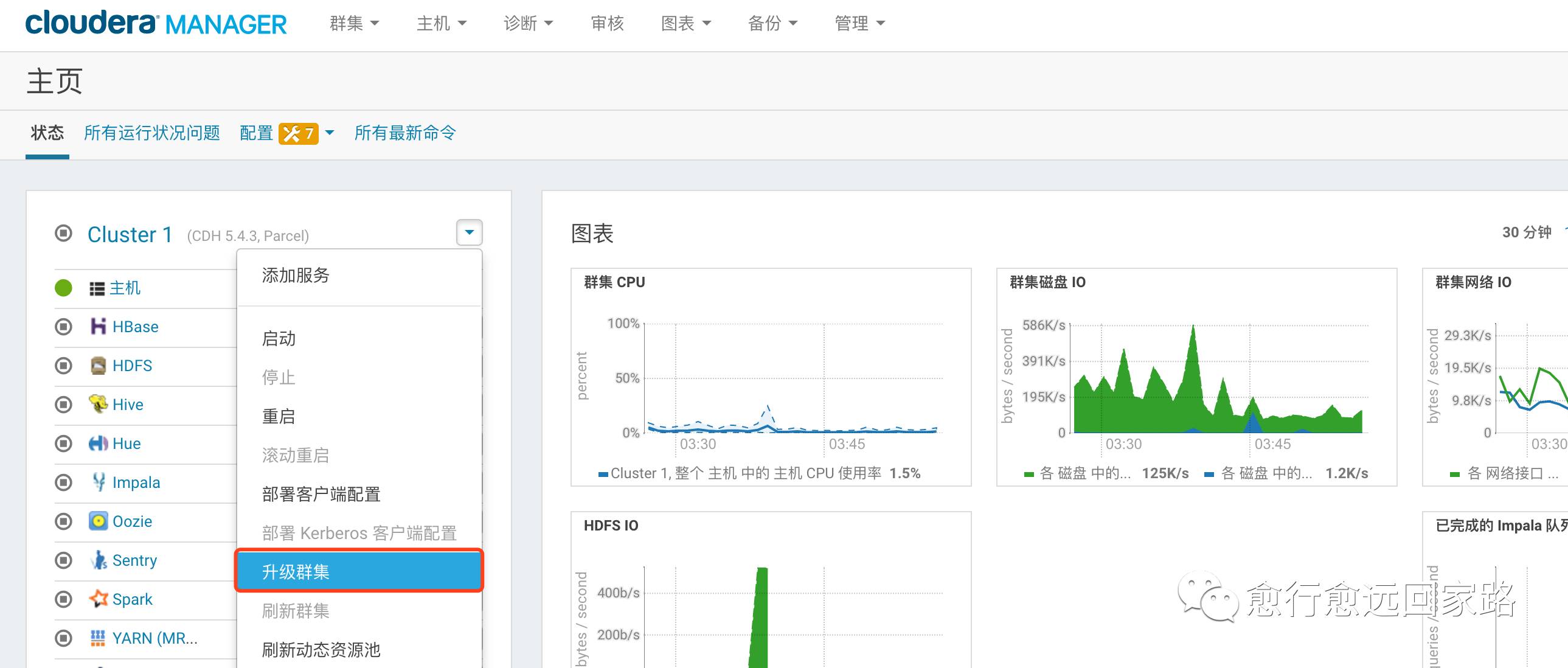Click the HBase stopped status icon
The image size is (1568, 668).
[63, 327]
